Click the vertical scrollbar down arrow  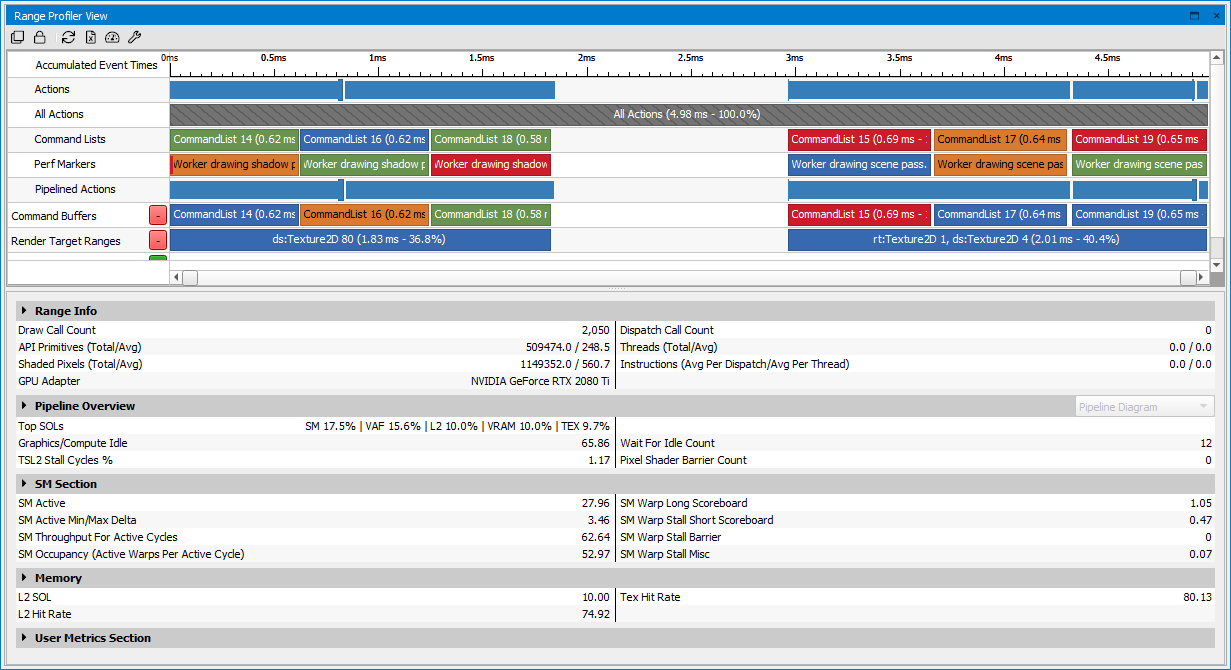[x=1216, y=265]
